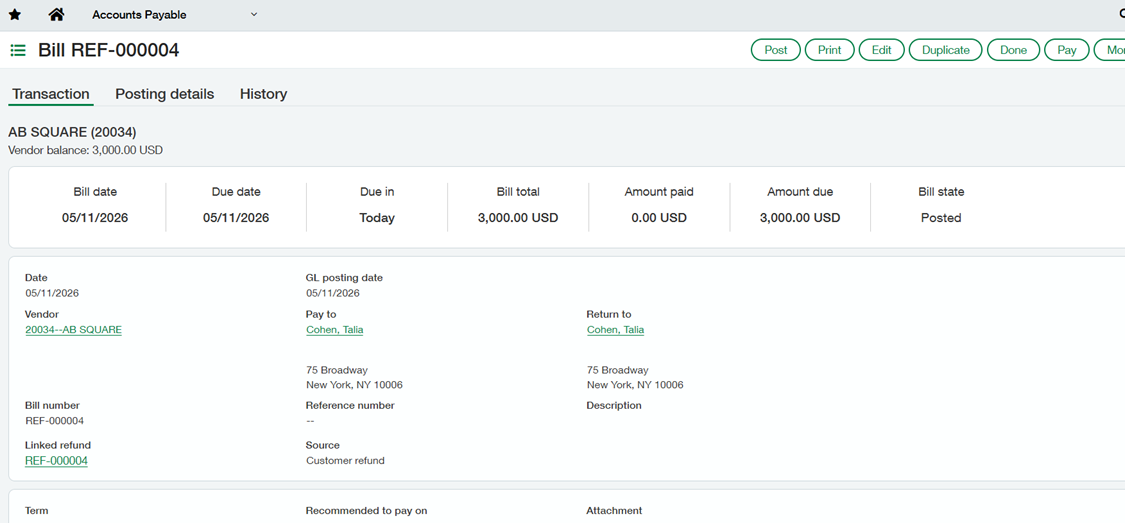Click the Bill number REF-000004 value
1125x523 pixels.
[x=55, y=421]
